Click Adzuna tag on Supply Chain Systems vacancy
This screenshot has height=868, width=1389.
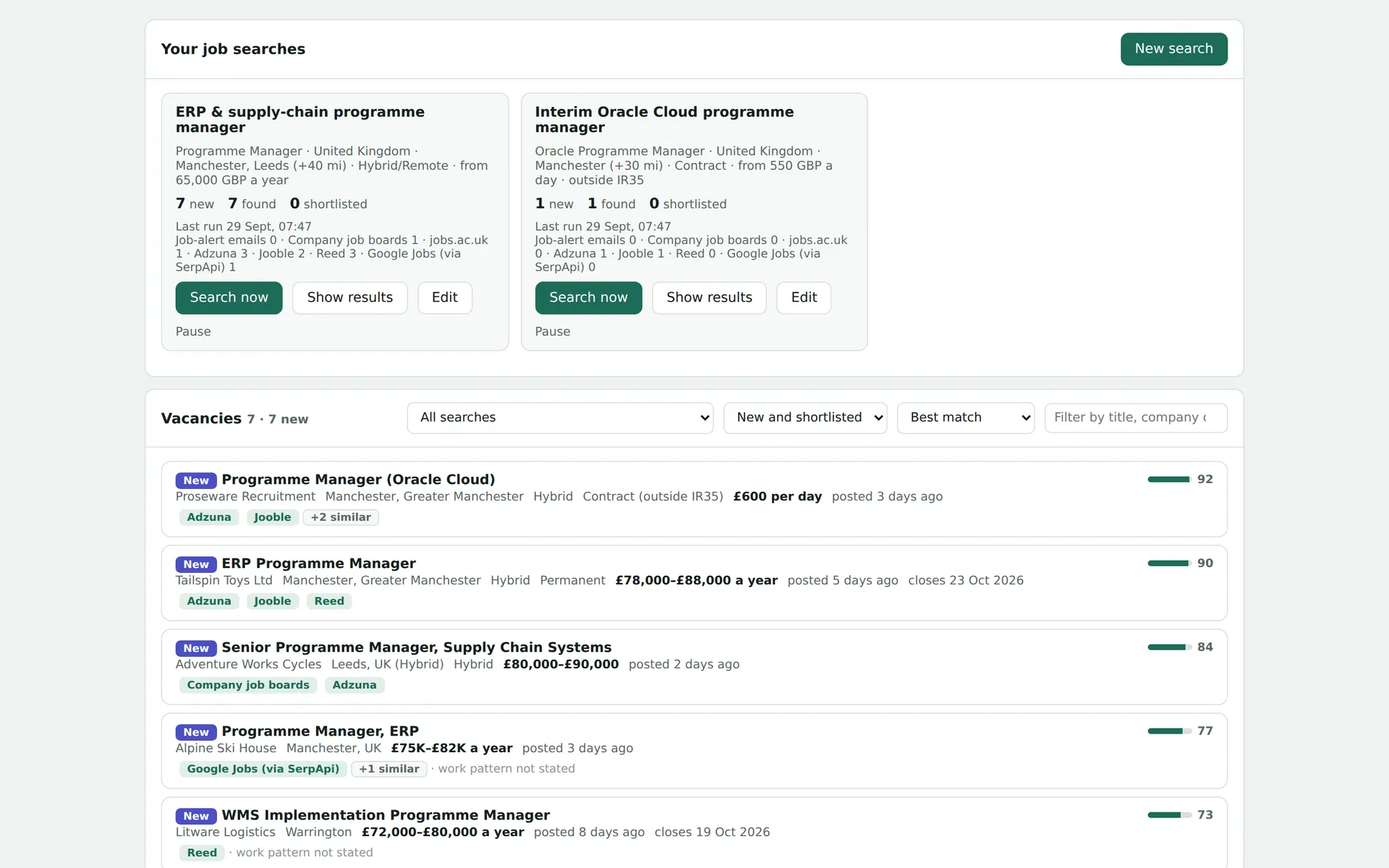coord(354,685)
